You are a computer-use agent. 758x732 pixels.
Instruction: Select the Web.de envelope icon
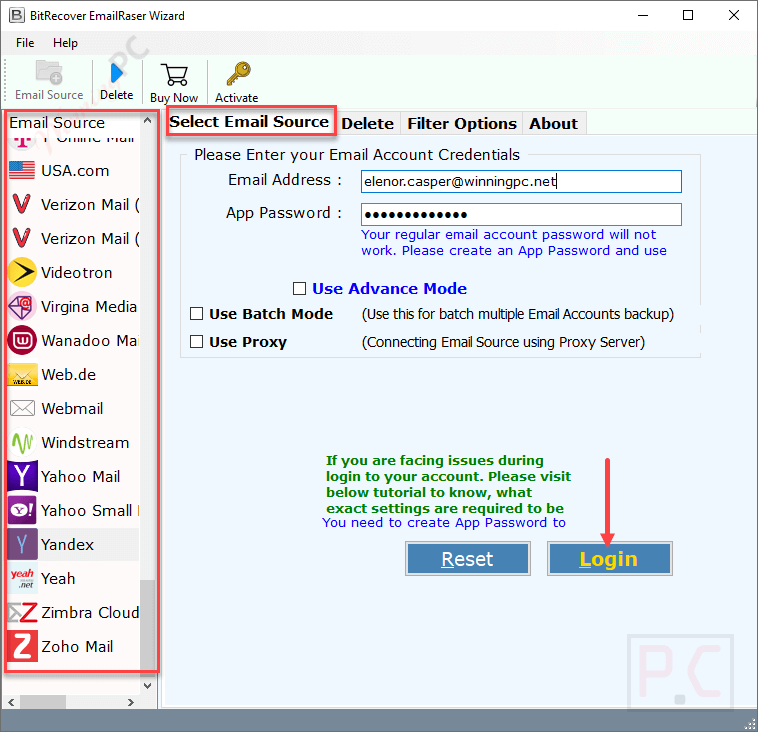tap(22, 374)
